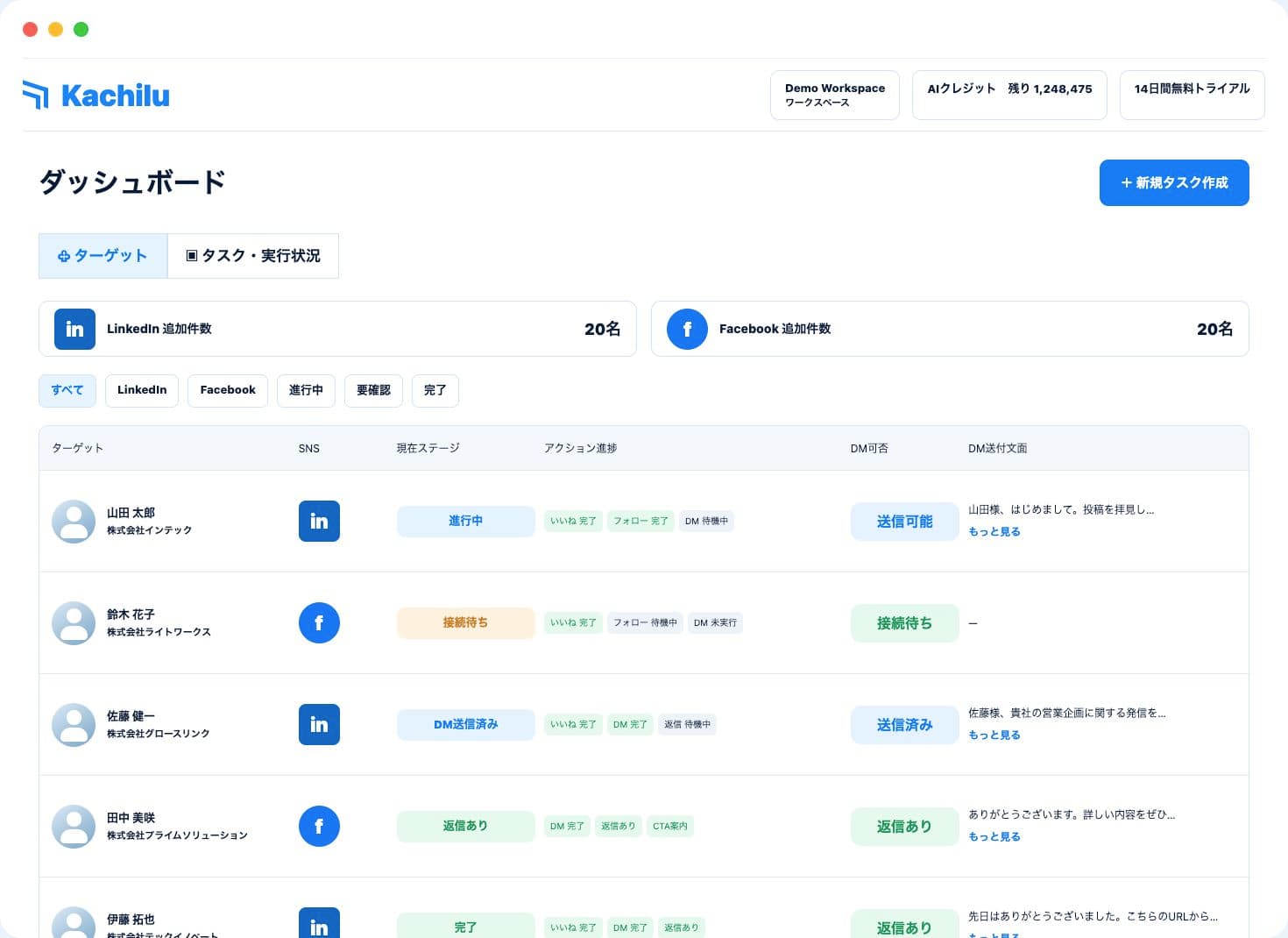Click the DM 待機中 tag

[x=706, y=521]
